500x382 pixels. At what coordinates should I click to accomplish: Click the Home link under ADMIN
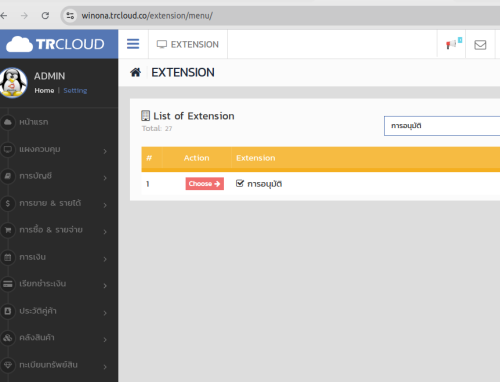tap(44, 91)
